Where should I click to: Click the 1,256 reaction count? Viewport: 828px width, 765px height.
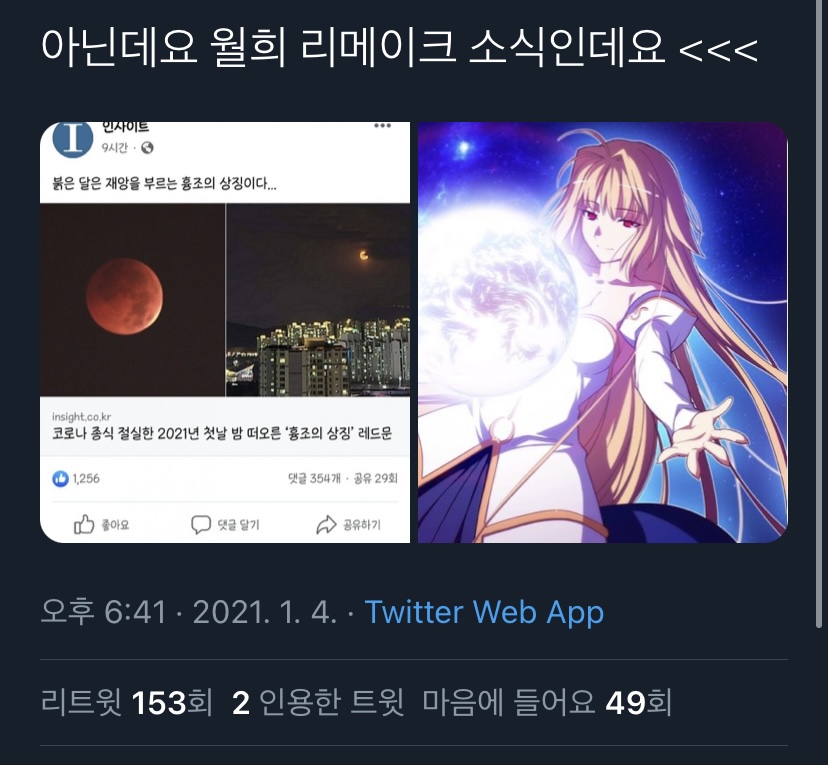coord(86,479)
